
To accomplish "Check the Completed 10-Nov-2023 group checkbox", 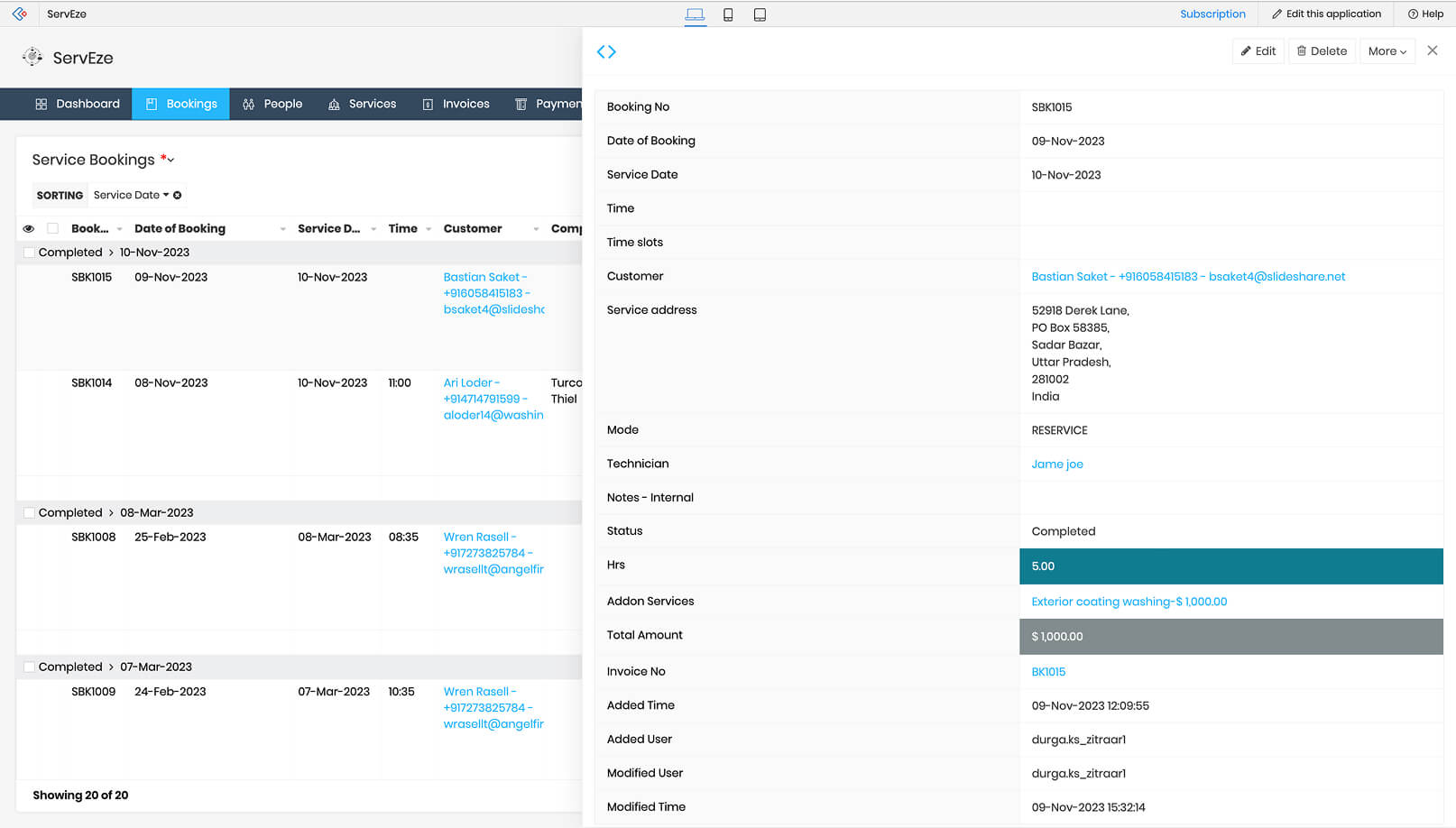I will (x=29, y=253).
